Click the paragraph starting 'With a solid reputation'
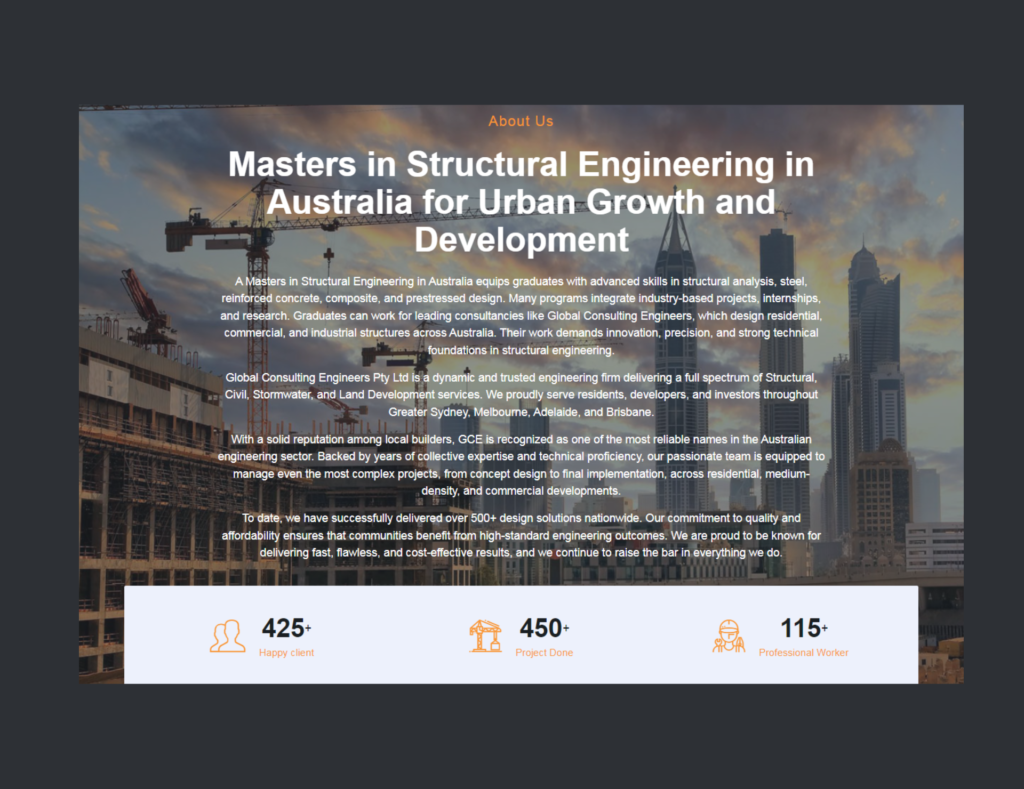 click(520, 465)
